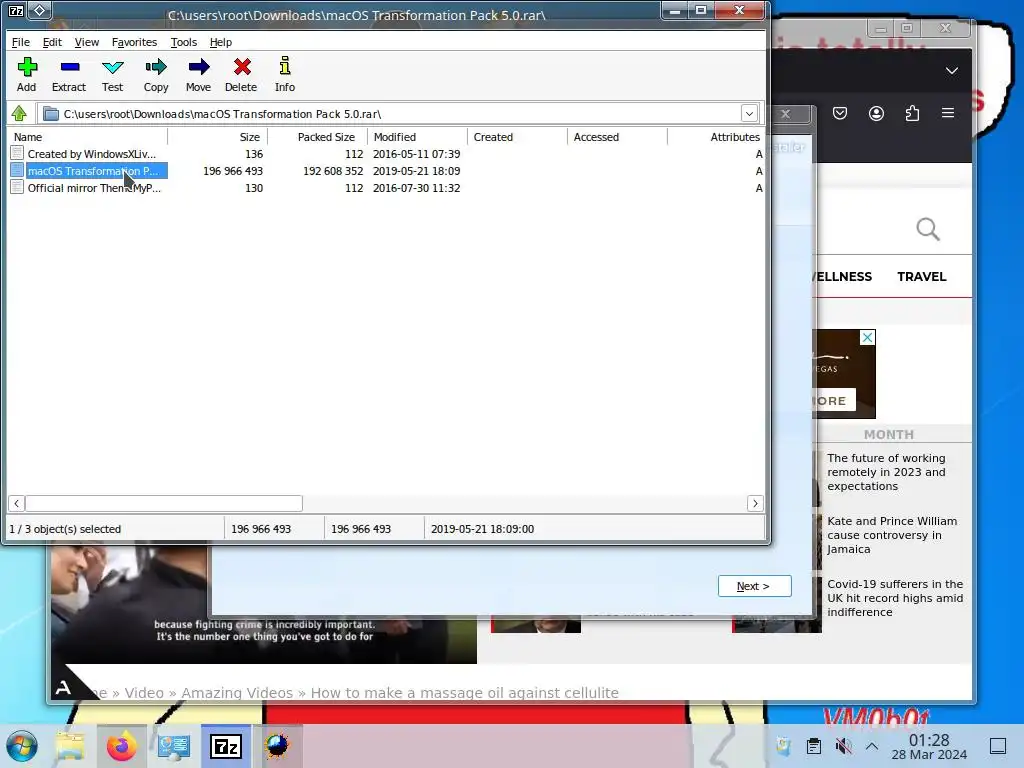
Task: Switch to Firefox in the taskbar
Action: pos(121,746)
